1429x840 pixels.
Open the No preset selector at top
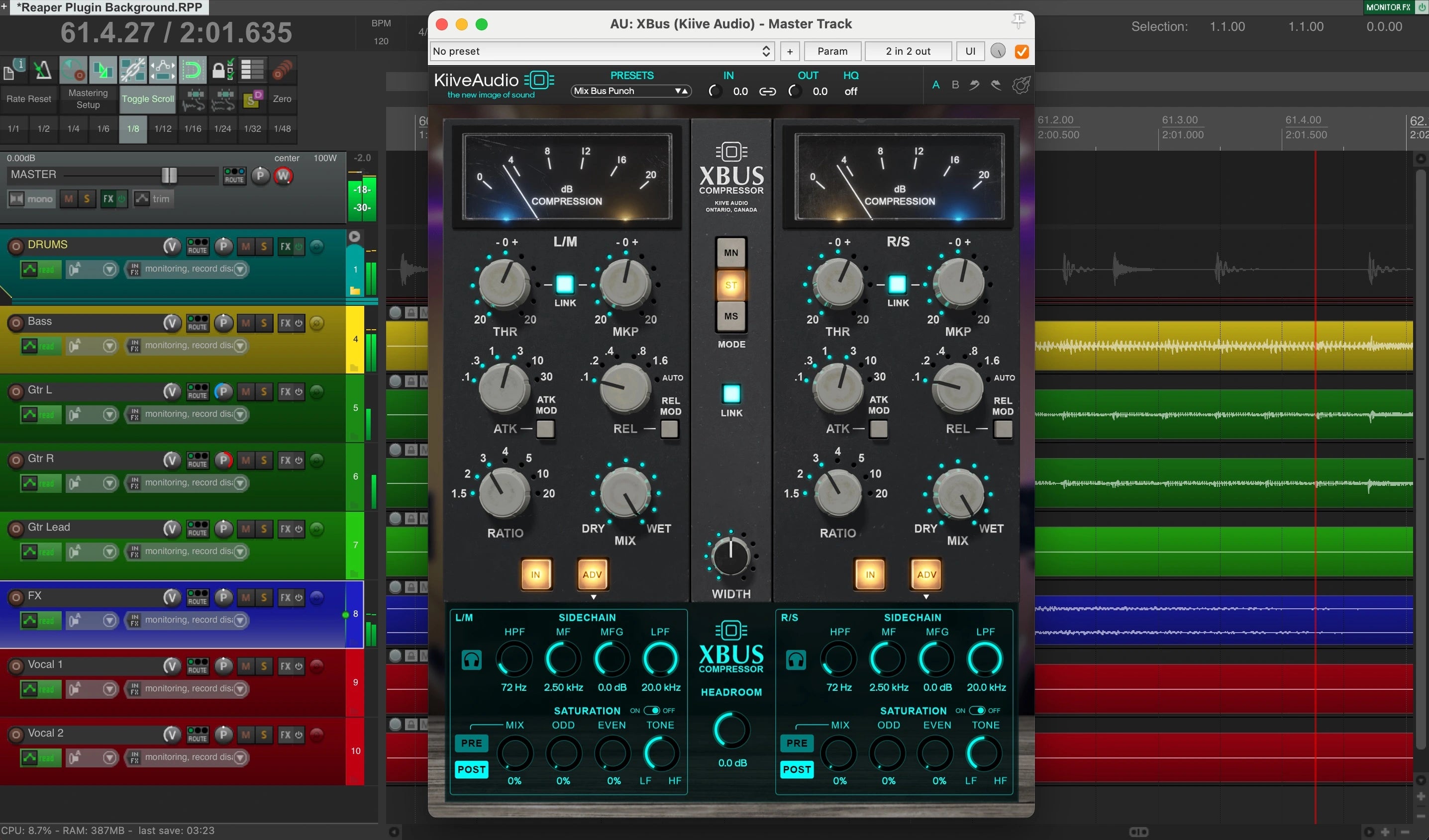601,51
